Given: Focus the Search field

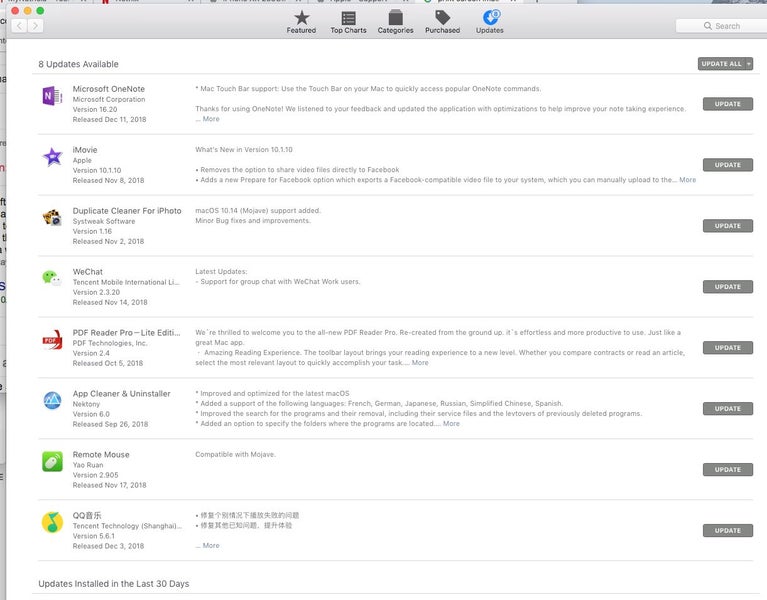Looking at the screenshot, I should point(722,26).
